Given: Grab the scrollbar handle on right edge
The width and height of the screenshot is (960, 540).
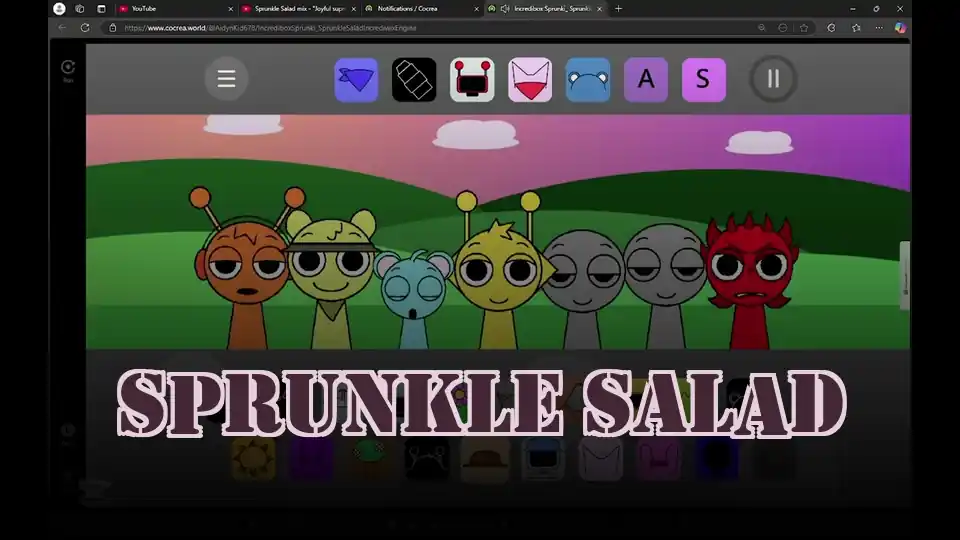Looking at the screenshot, I should tap(904, 276).
